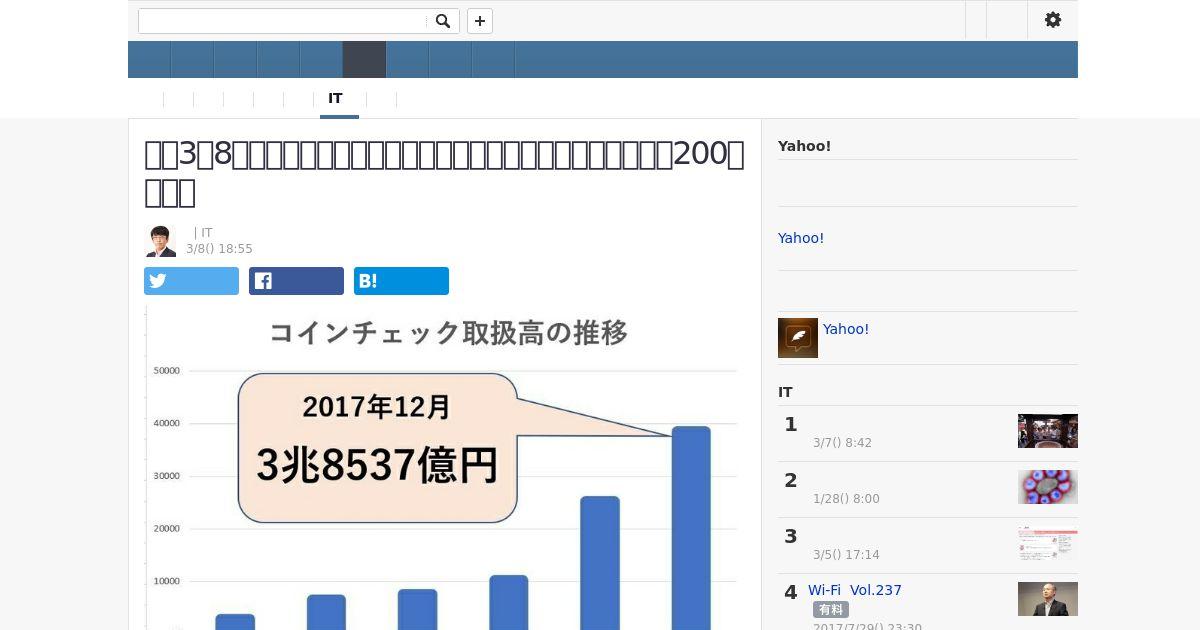Focus the search input field
The image size is (1200, 630).
283,21
